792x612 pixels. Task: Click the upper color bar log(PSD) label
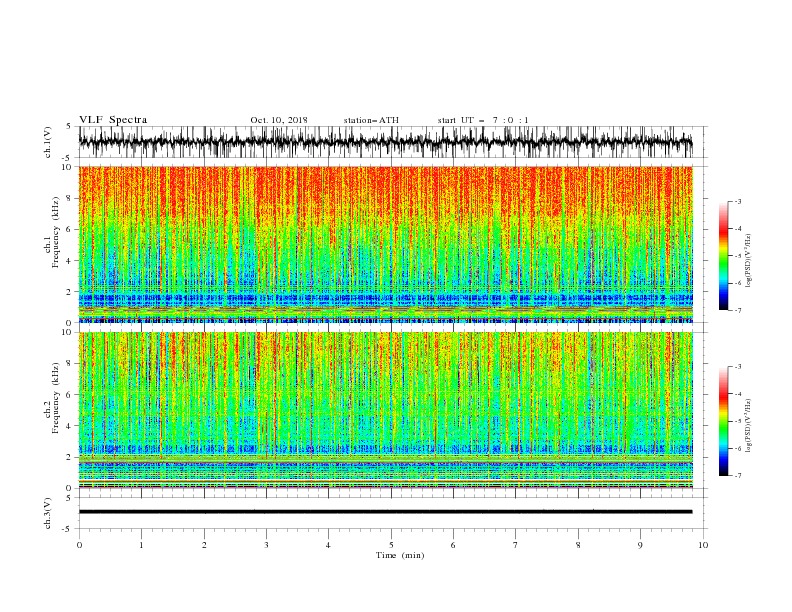pyautogui.click(x=748, y=261)
